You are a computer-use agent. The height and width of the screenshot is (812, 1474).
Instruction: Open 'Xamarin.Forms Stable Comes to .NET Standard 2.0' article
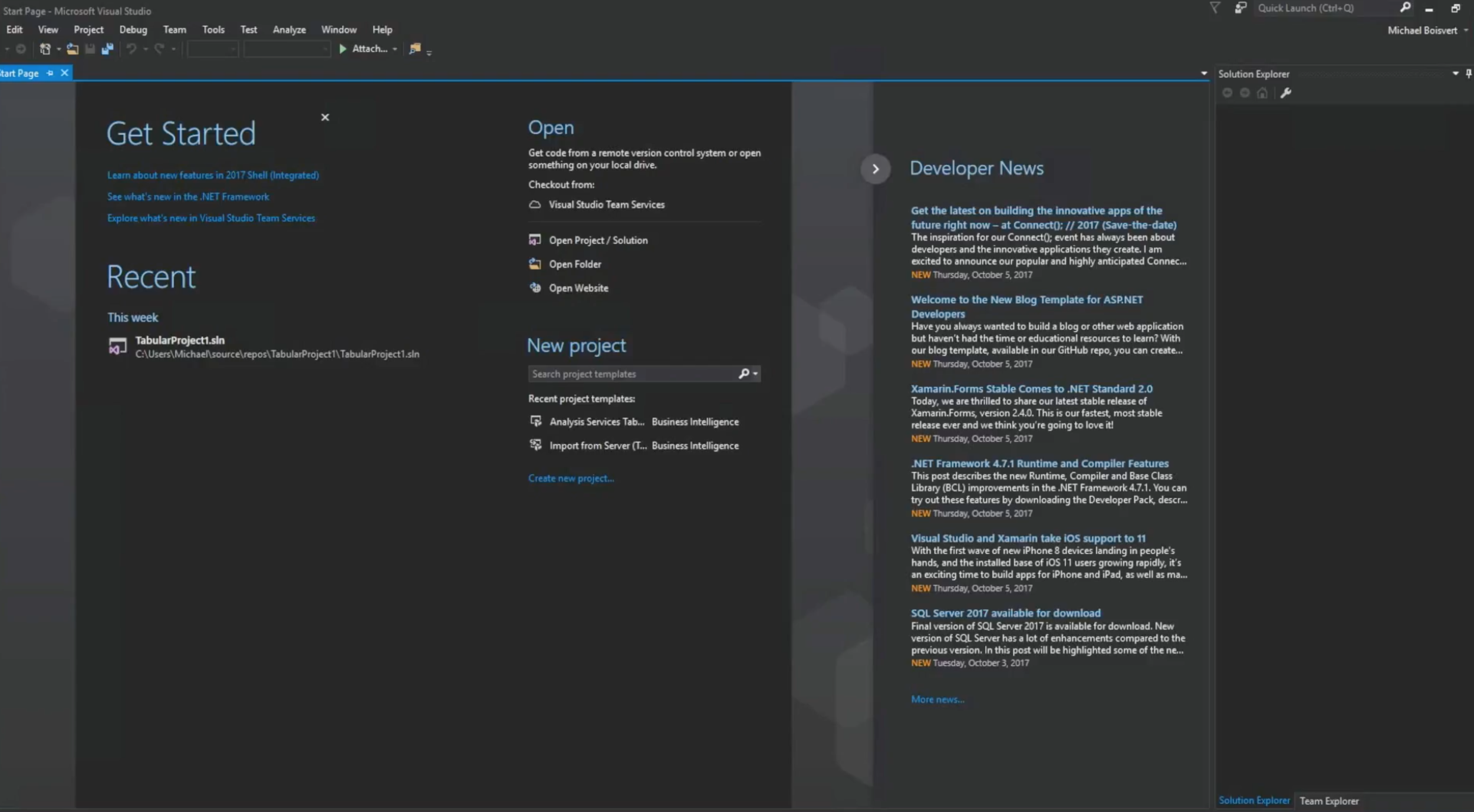[1031, 389]
